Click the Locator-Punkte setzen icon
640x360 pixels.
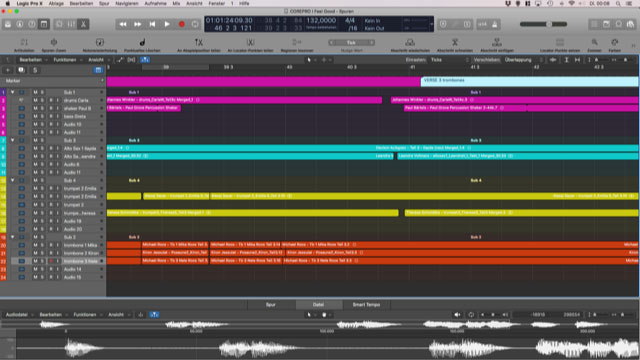tap(560, 42)
